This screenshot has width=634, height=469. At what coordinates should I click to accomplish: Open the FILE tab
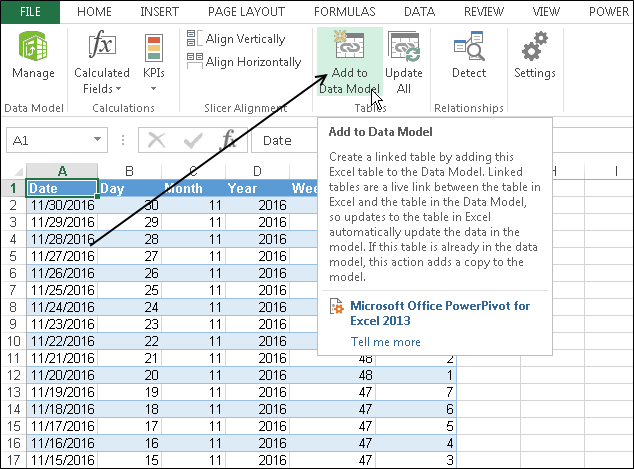point(30,12)
